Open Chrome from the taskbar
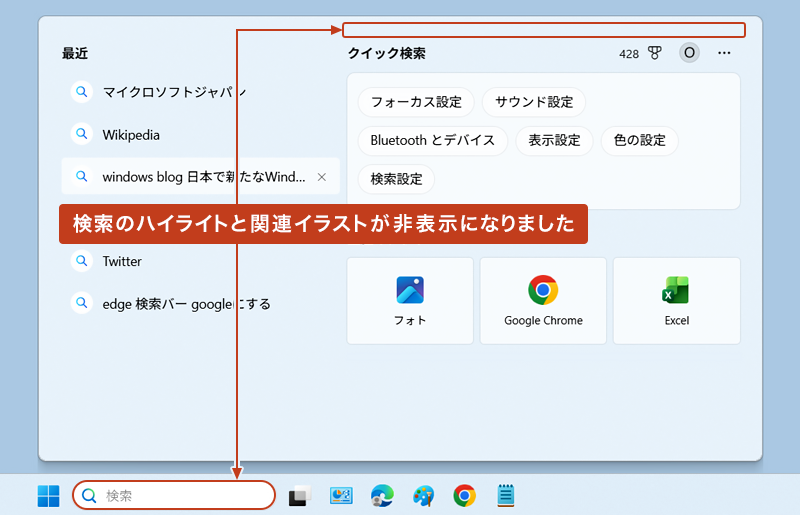 pyautogui.click(x=464, y=496)
